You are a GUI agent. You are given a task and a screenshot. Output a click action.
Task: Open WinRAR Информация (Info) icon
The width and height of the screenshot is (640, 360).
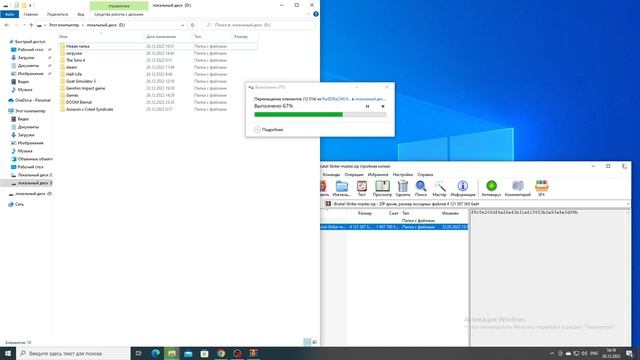[462, 189]
